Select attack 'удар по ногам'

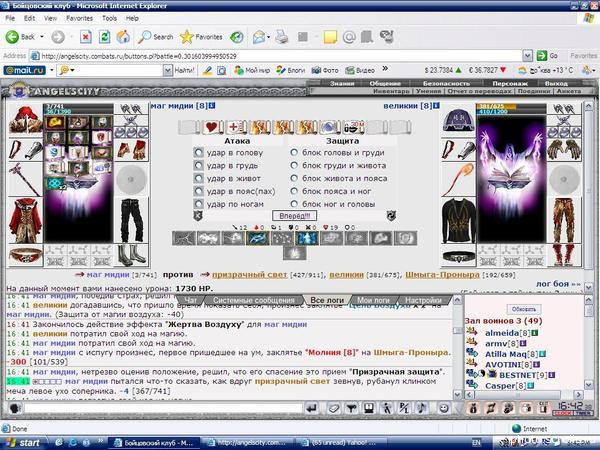tap(198, 204)
